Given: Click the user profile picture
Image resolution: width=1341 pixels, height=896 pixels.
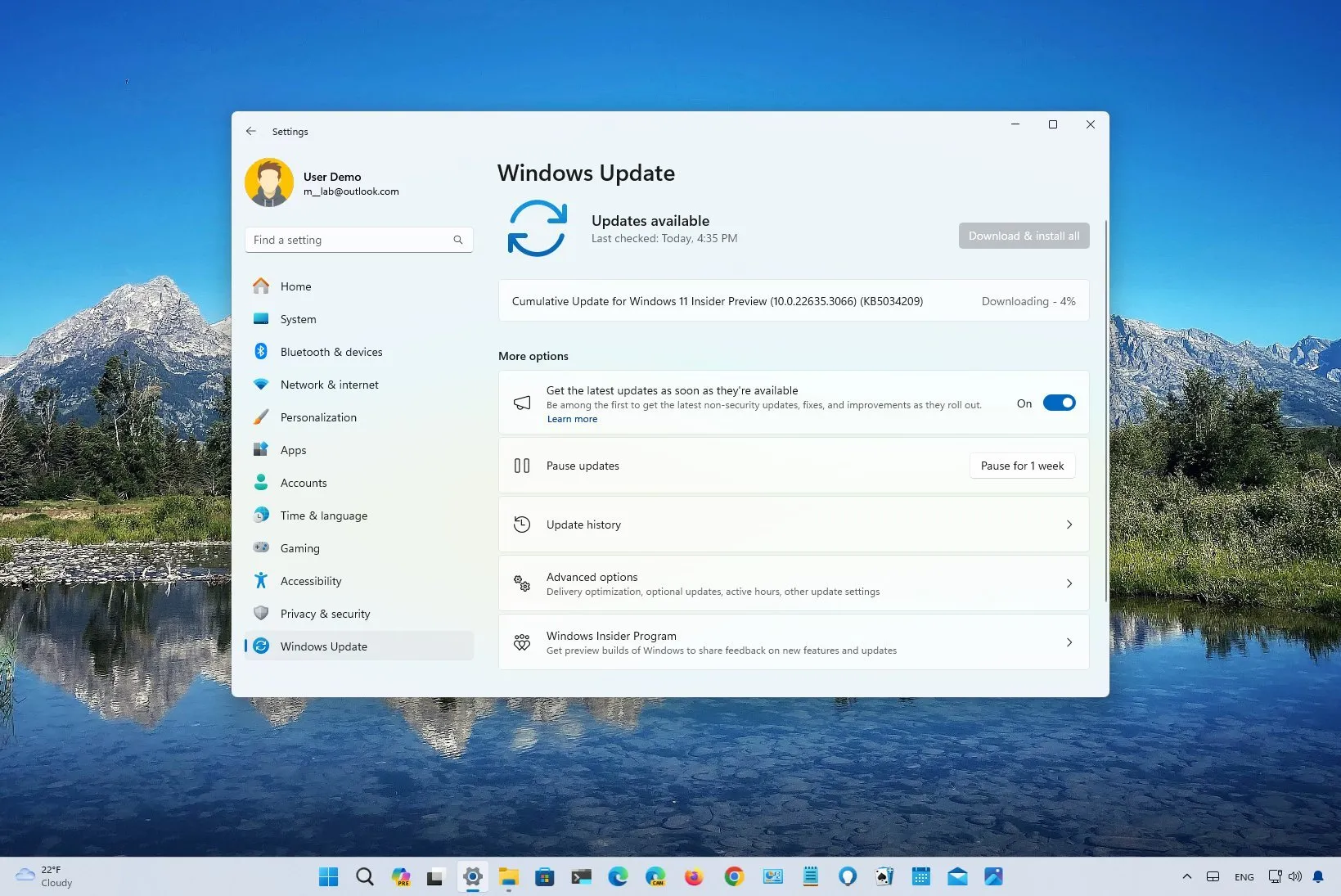Looking at the screenshot, I should [269, 182].
